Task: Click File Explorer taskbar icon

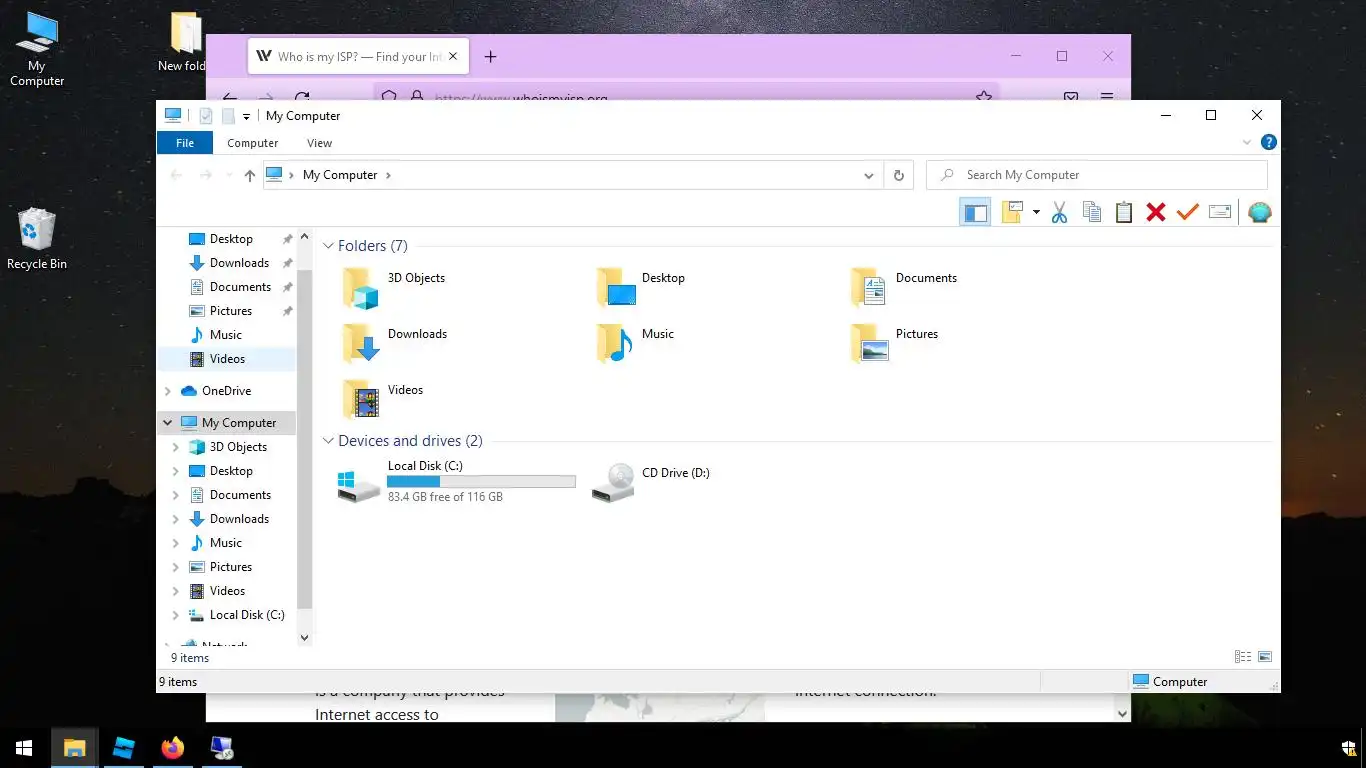Action: [x=74, y=748]
